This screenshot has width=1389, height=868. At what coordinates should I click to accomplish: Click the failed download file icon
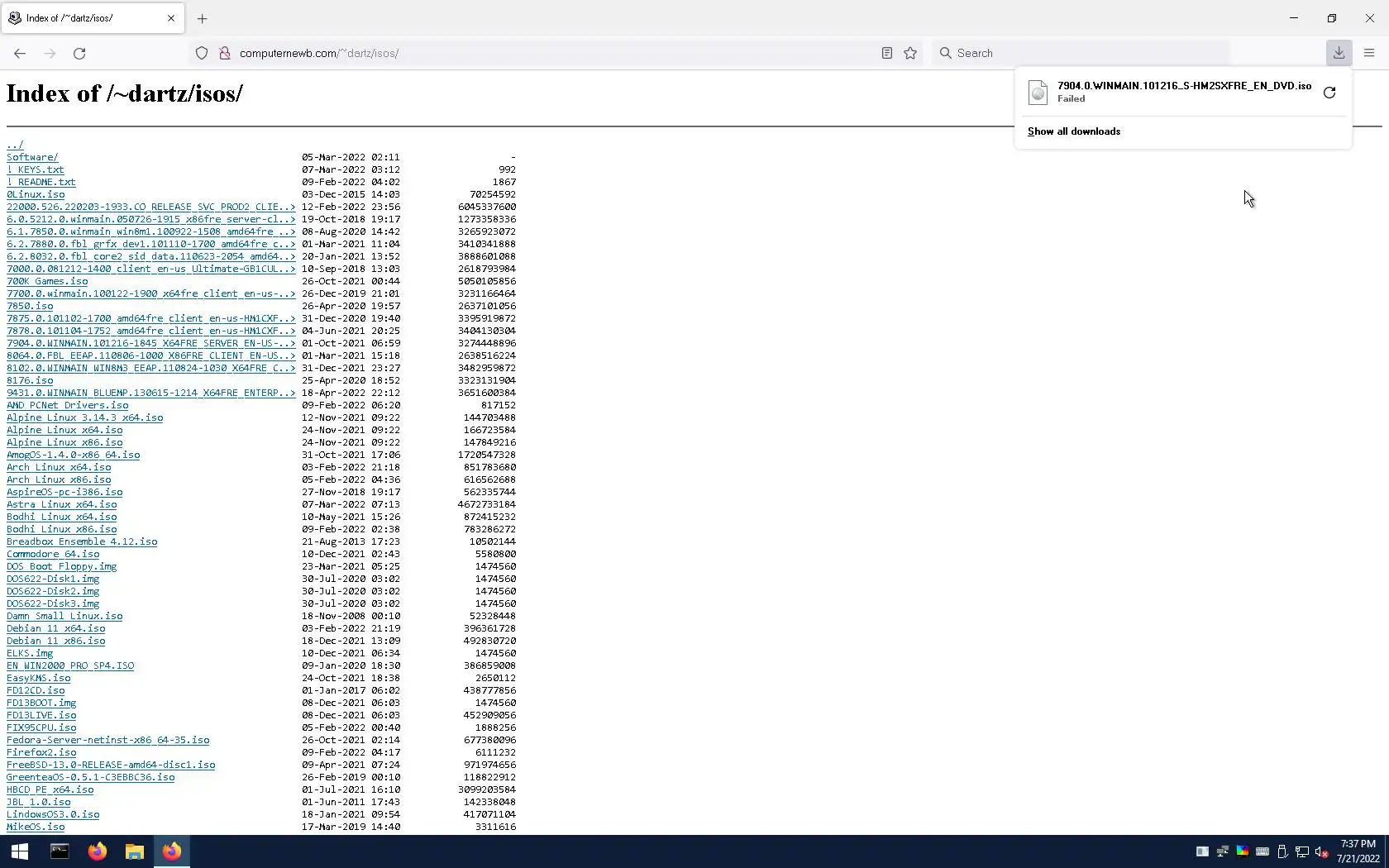click(x=1038, y=92)
